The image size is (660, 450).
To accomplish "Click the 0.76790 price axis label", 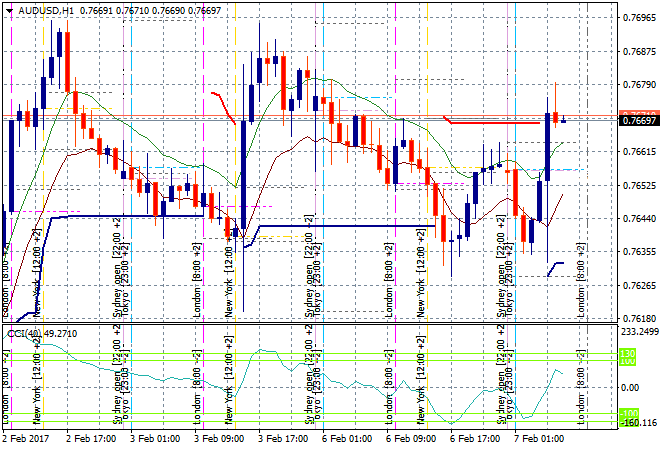I will [638, 85].
